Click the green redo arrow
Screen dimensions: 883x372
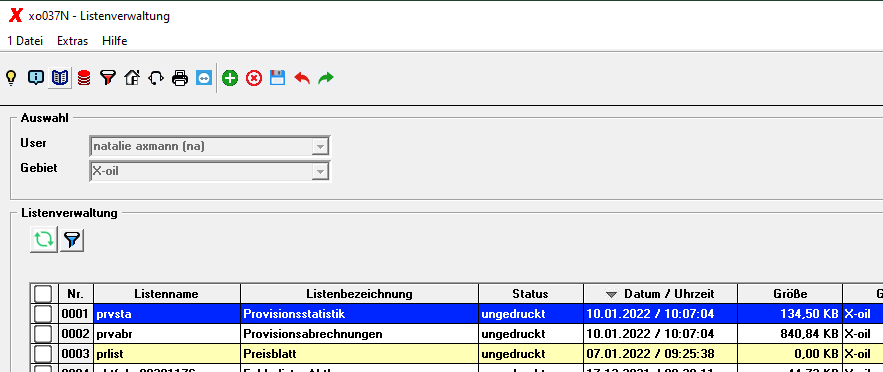click(x=325, y=78)
